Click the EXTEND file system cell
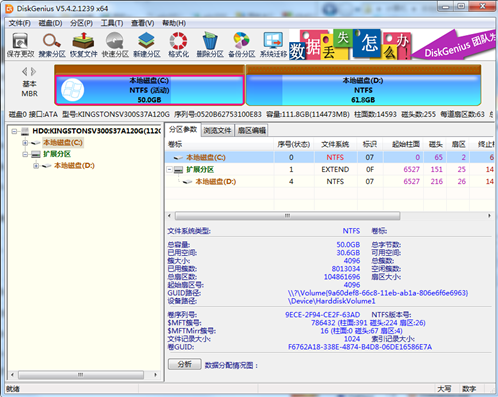The width and height of the screenshot is (498, 397). 335,170
